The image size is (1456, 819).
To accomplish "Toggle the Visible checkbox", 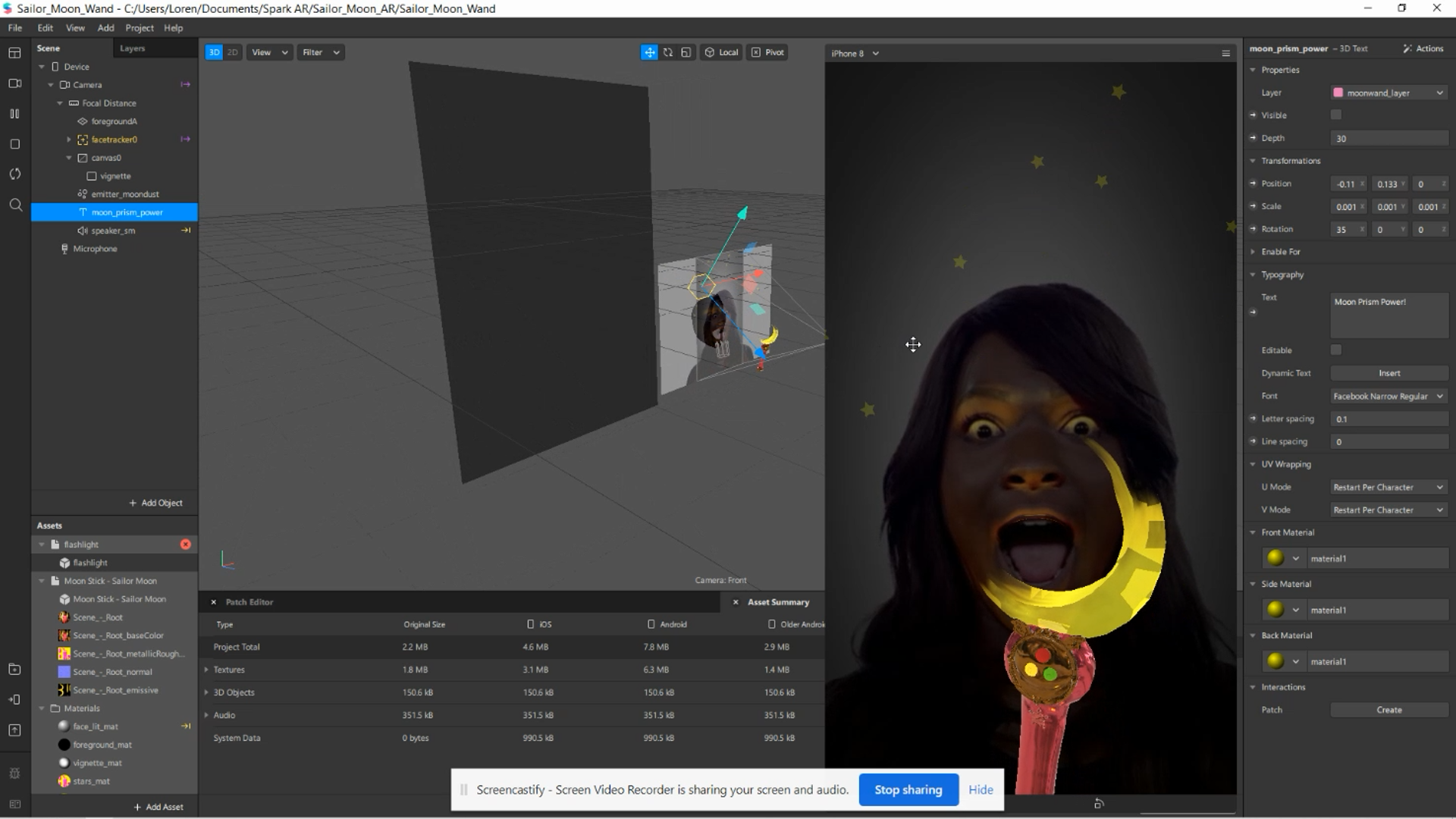I will [x=1336, y=115].
